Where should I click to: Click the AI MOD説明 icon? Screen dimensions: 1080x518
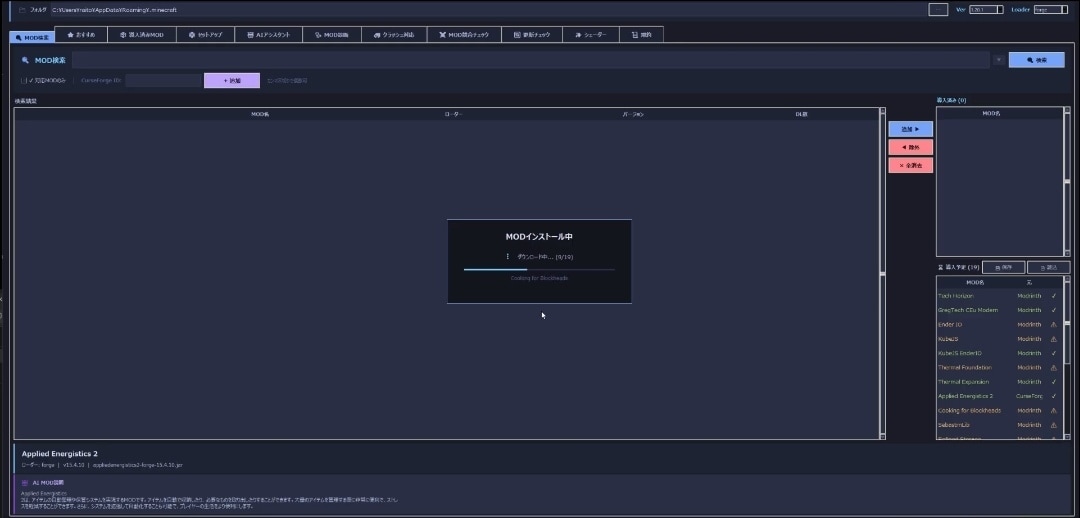(25, 483)
